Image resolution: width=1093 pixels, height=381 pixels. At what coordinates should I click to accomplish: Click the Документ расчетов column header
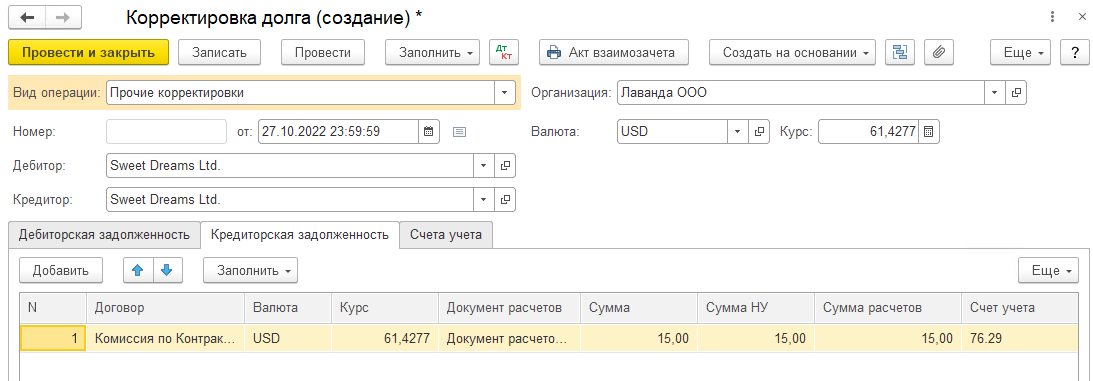pos(510,307)
